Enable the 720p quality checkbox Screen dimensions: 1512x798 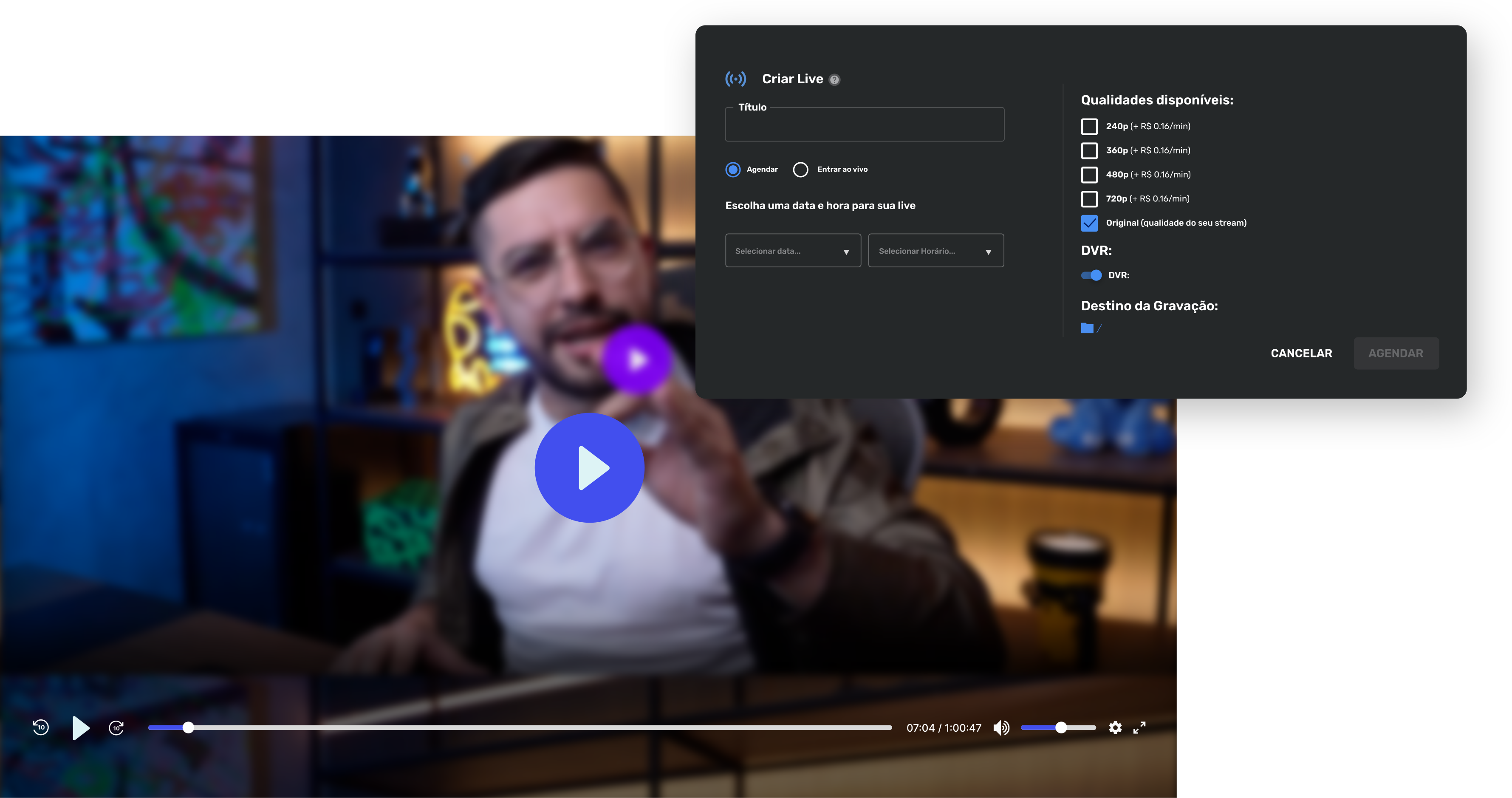[1089, 198]
